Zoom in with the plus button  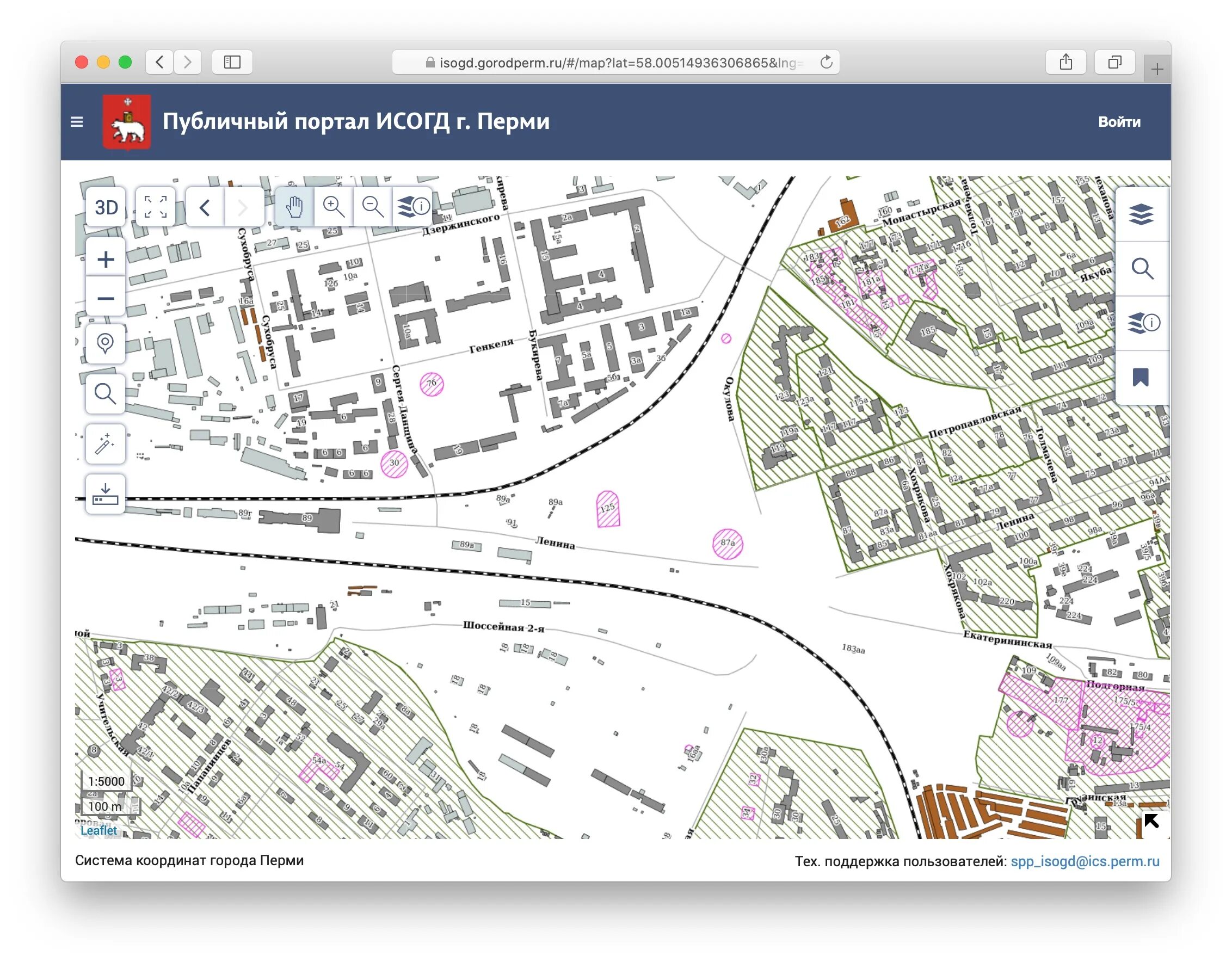(x=106, y=260)
